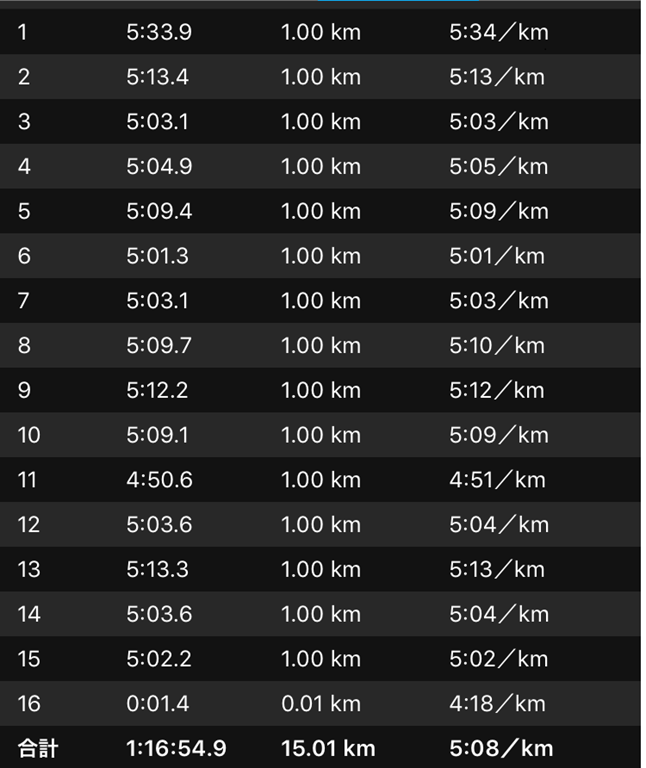Select lap 2 row showing 5:13.4
This screenshot has width=646, height=768.
320,77
